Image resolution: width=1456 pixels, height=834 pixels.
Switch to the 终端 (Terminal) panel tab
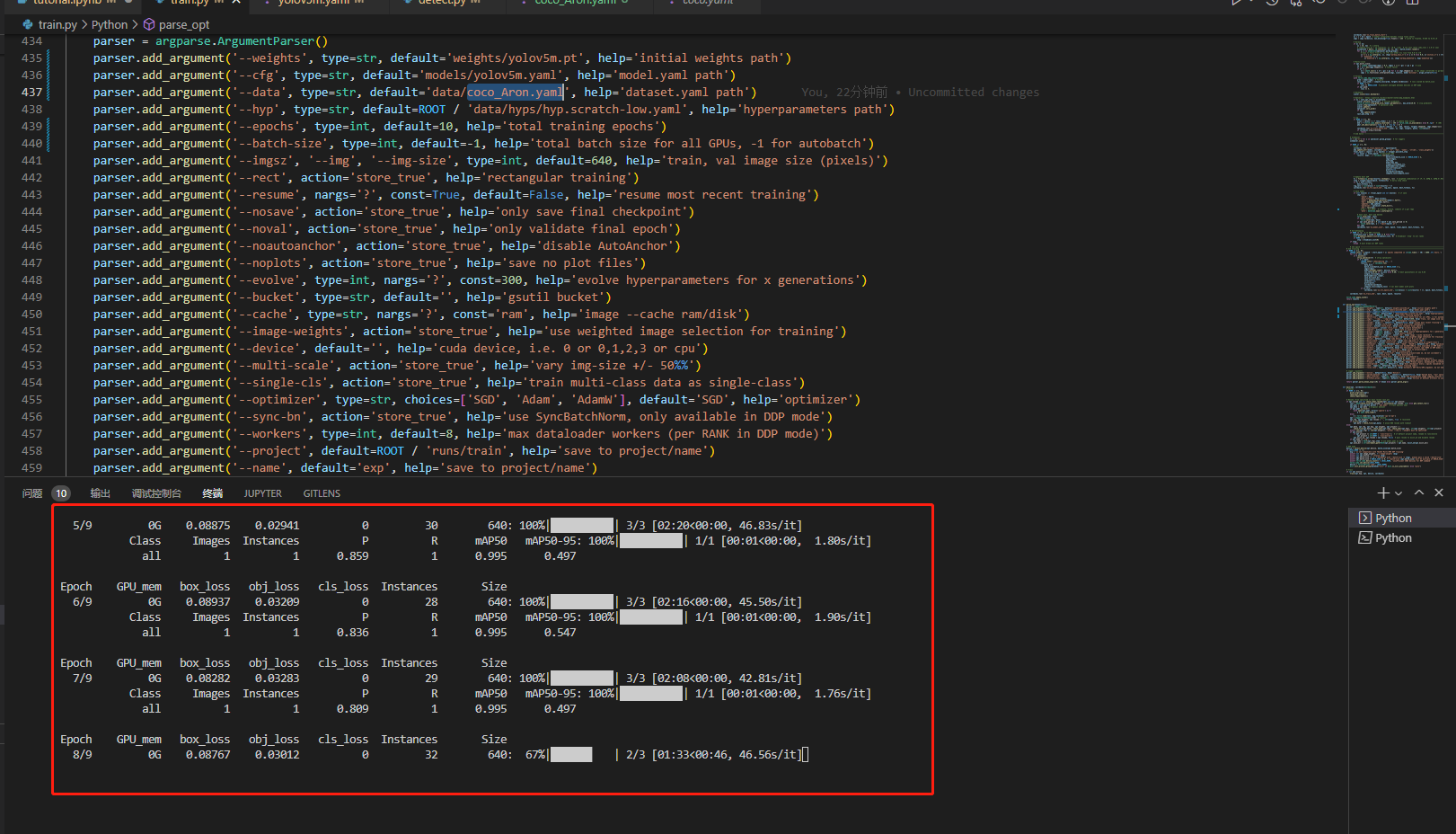[213, 493]
